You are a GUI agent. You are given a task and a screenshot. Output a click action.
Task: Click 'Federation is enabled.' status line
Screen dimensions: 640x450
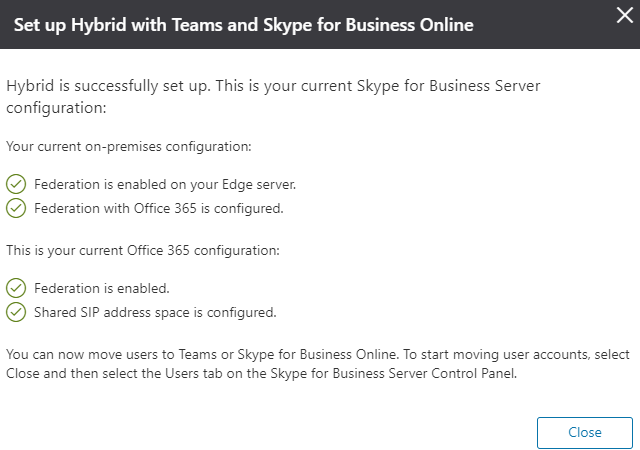pyautogui.click(x=102, y=289)
